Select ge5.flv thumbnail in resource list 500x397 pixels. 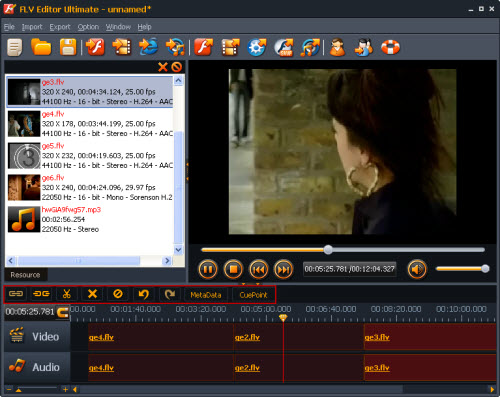(24, 156)
